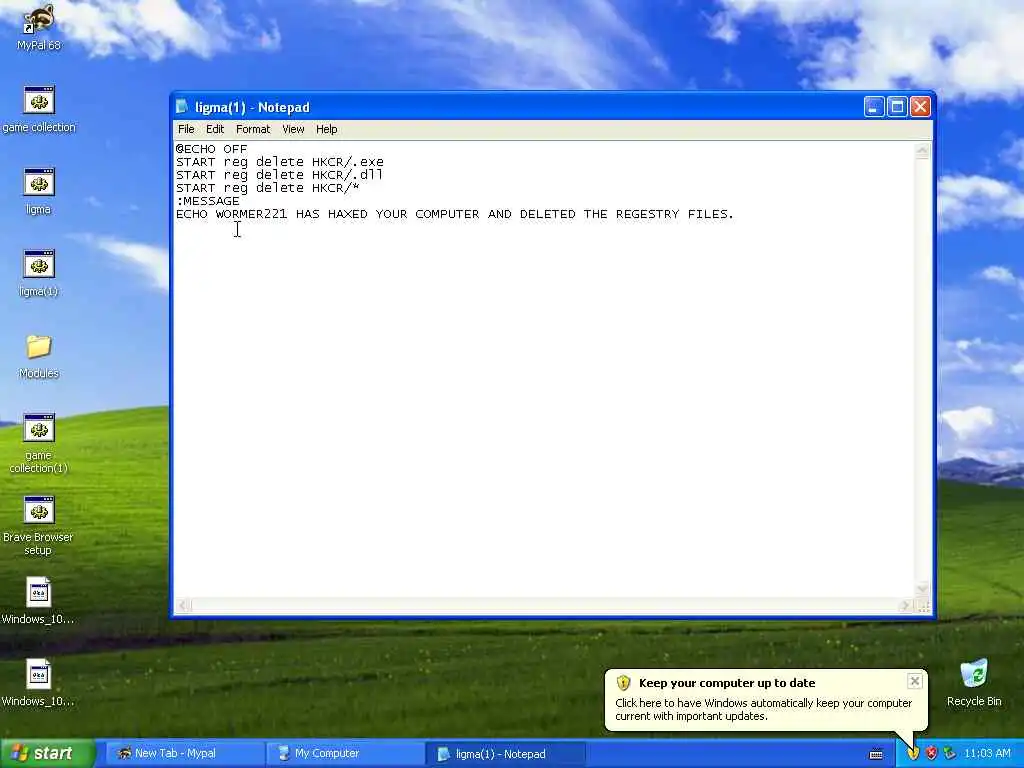Click the network connection tray icon
Screen dimensions: 1024x768
[x=950, y=753]
